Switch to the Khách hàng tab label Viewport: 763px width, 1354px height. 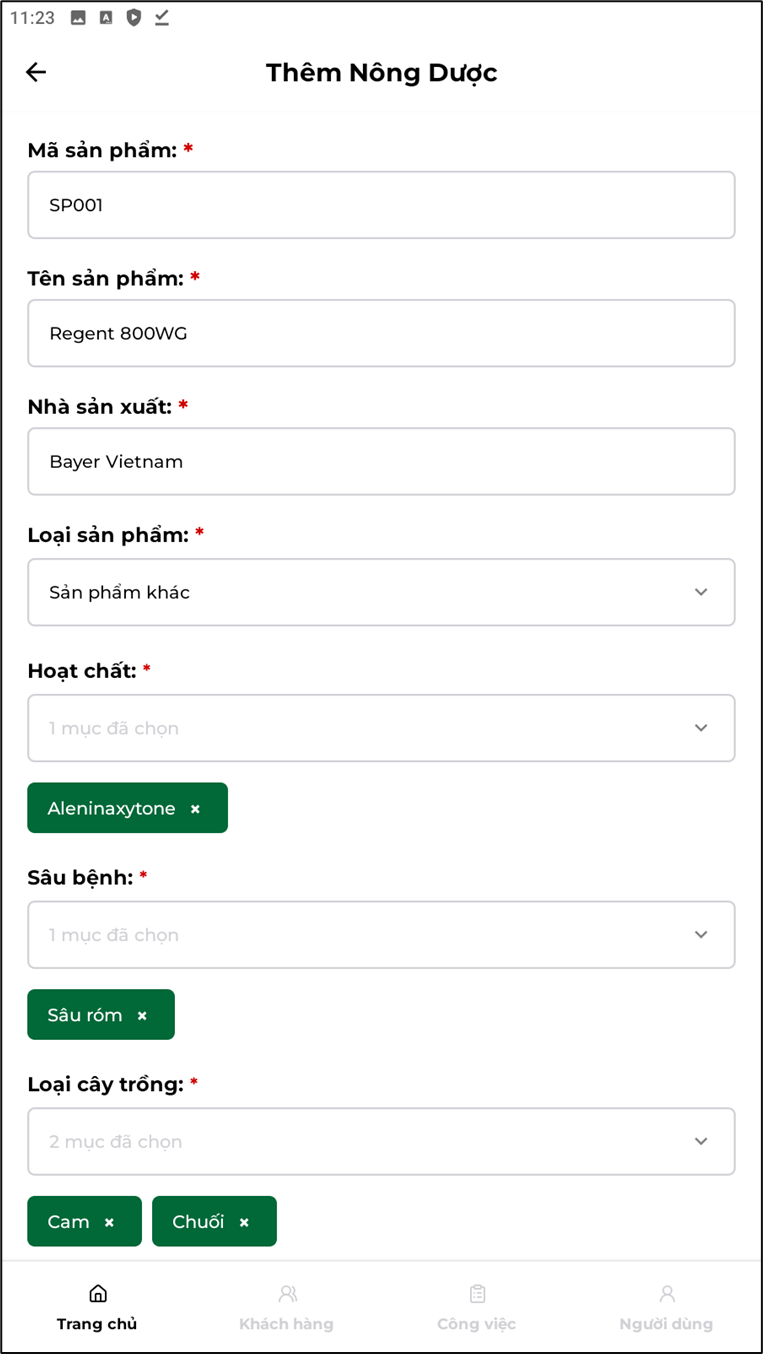tap(286, 1324)
